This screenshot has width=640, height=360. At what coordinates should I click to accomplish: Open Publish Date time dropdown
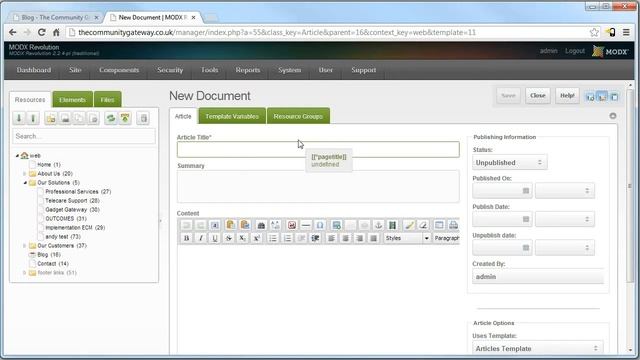[565, 219]
